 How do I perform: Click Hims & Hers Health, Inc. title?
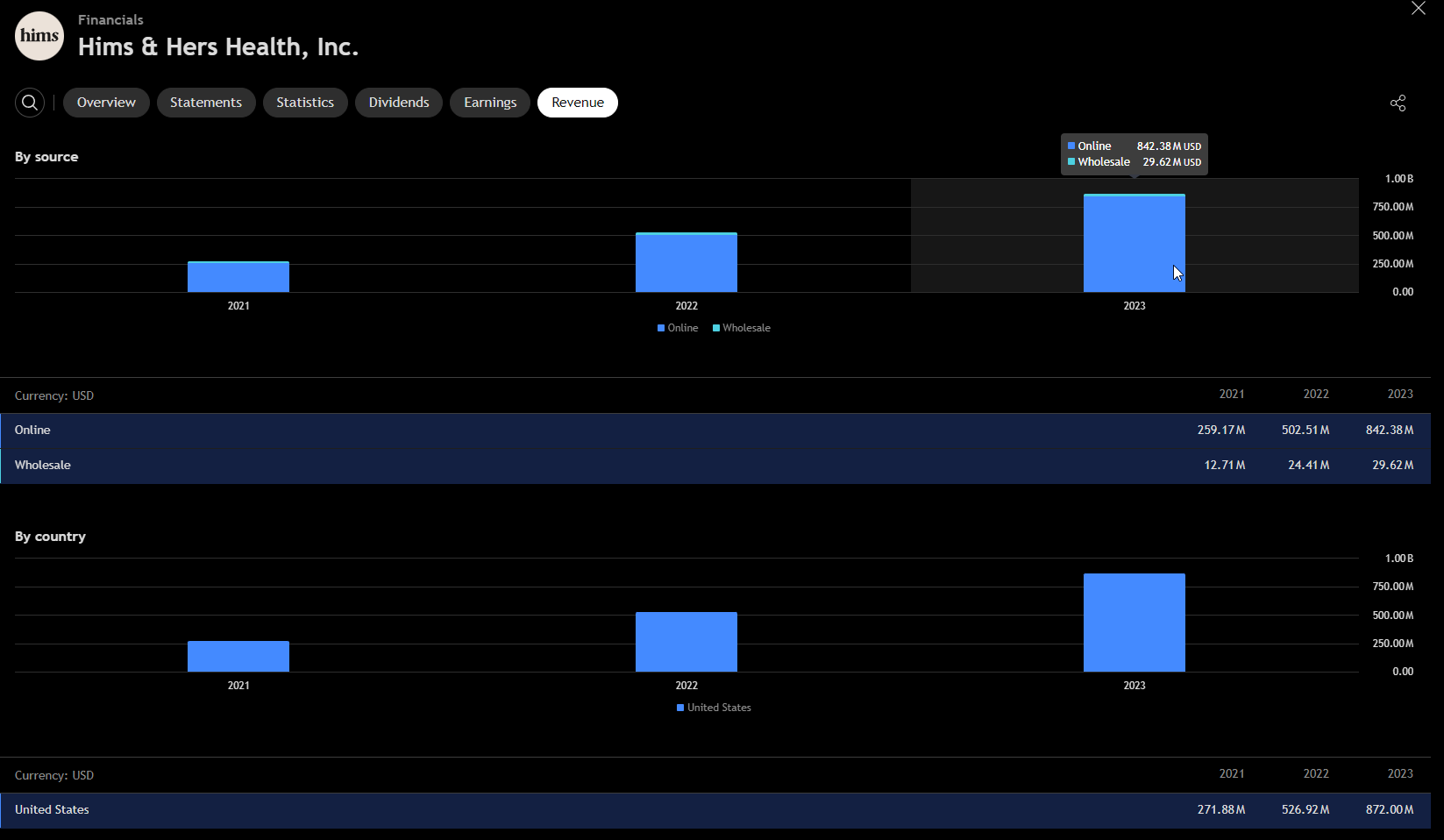coord(218,47)
